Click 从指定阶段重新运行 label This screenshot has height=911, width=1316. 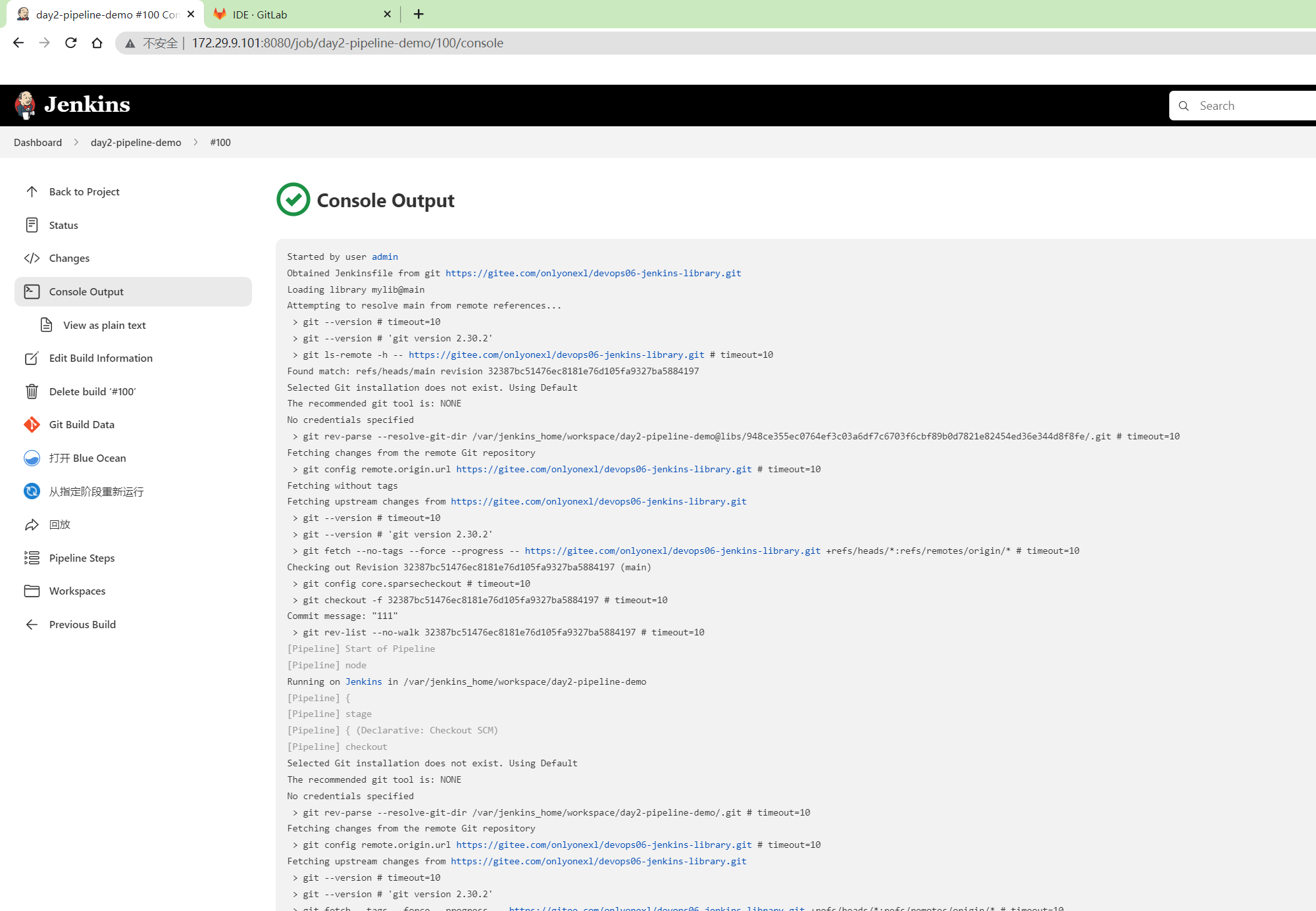pos(96,491)
